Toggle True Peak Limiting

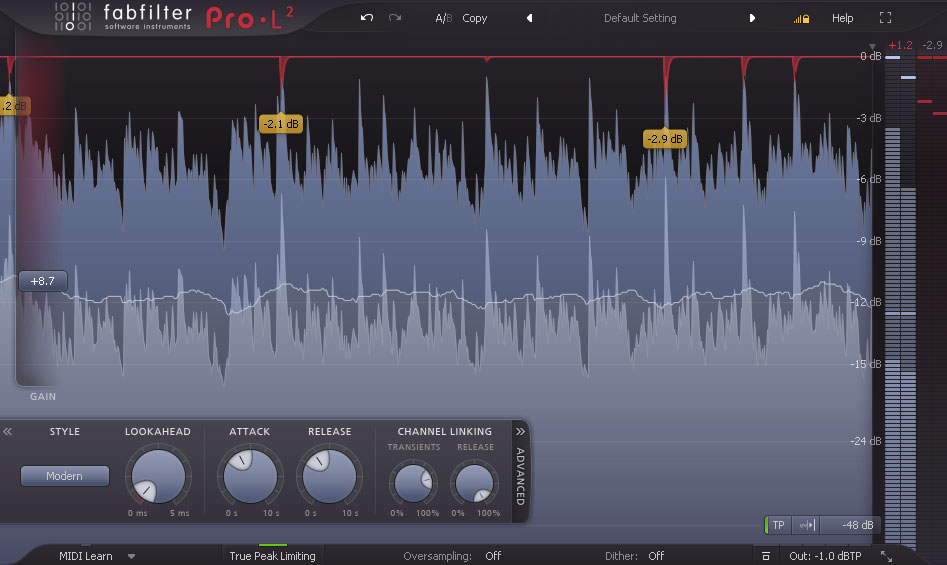click(272, 556)
